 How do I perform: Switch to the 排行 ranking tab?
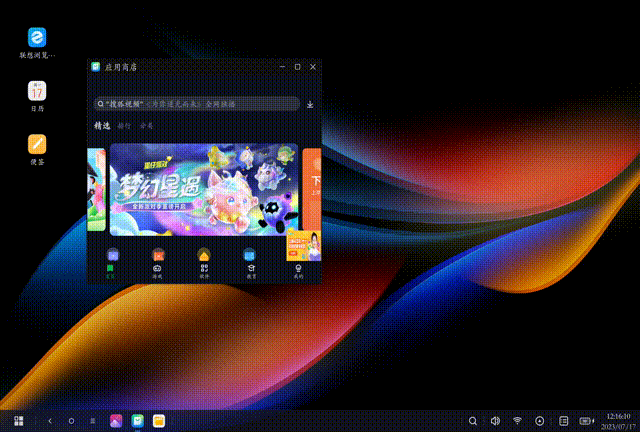click(x=124, y=126)
